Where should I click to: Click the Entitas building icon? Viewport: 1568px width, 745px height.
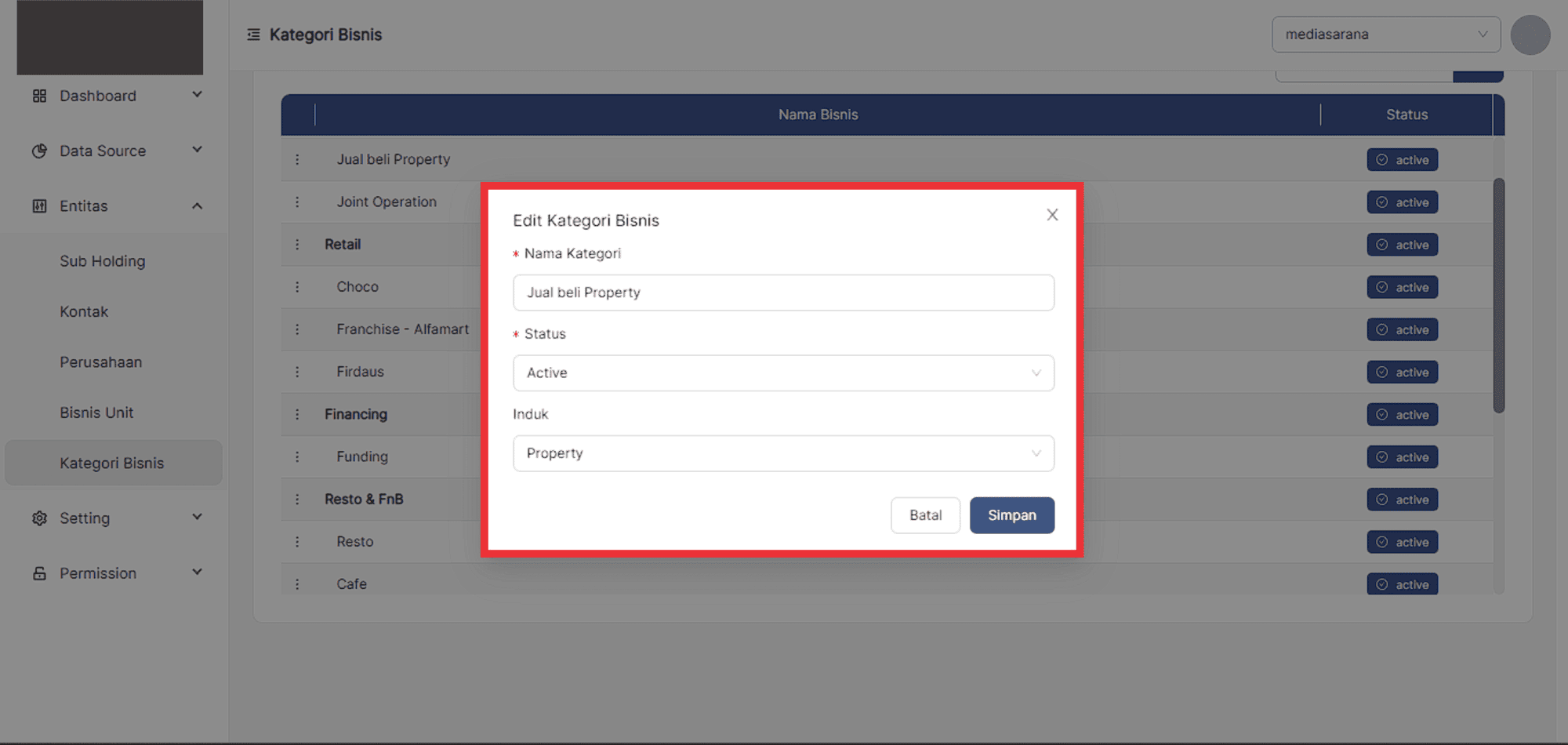tap(39, 206)
